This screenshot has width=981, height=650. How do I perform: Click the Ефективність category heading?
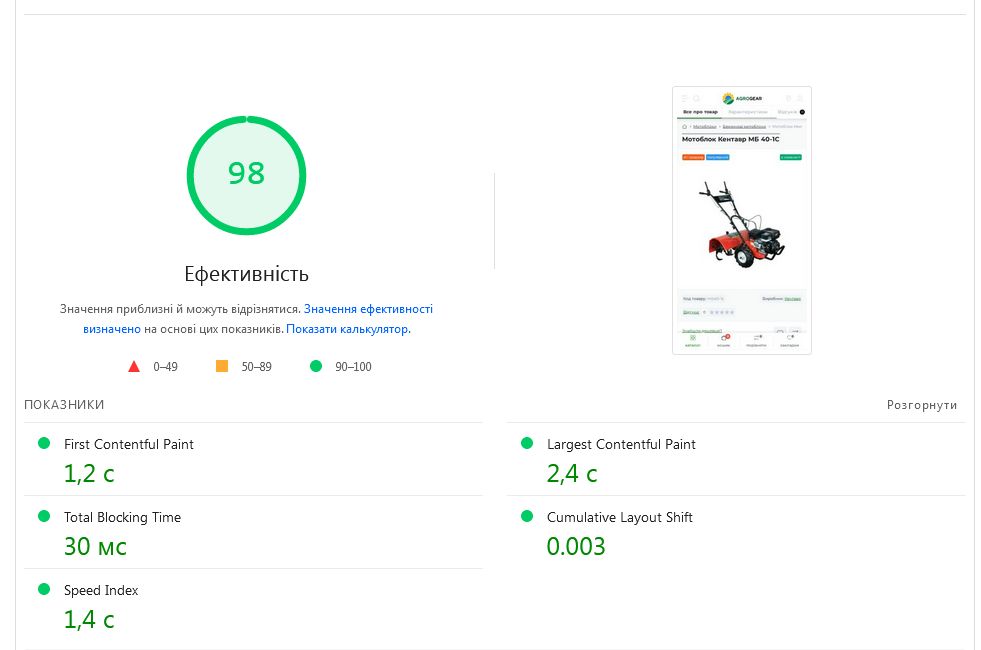[x=246, y=274]
